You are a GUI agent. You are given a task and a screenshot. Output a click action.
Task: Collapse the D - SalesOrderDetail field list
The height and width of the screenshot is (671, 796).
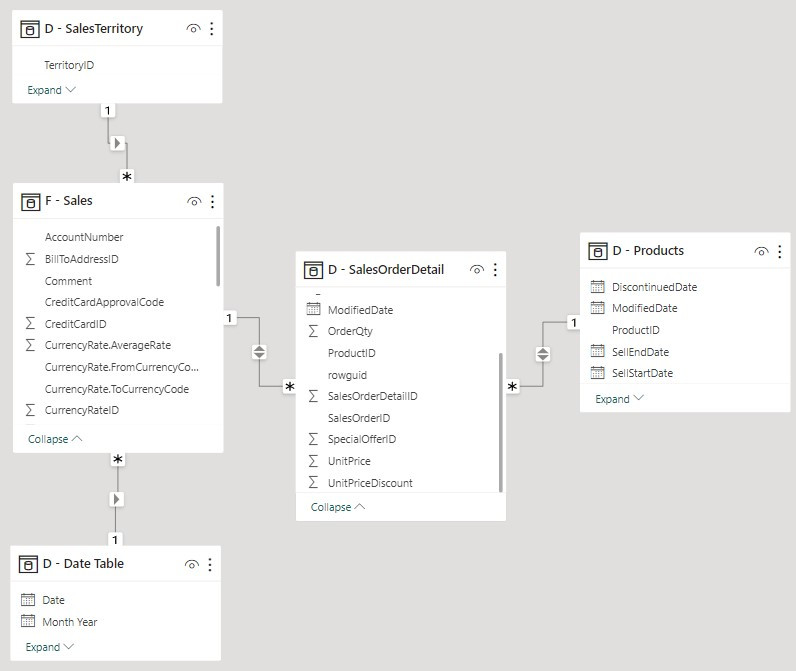click(x=338, y=507)
